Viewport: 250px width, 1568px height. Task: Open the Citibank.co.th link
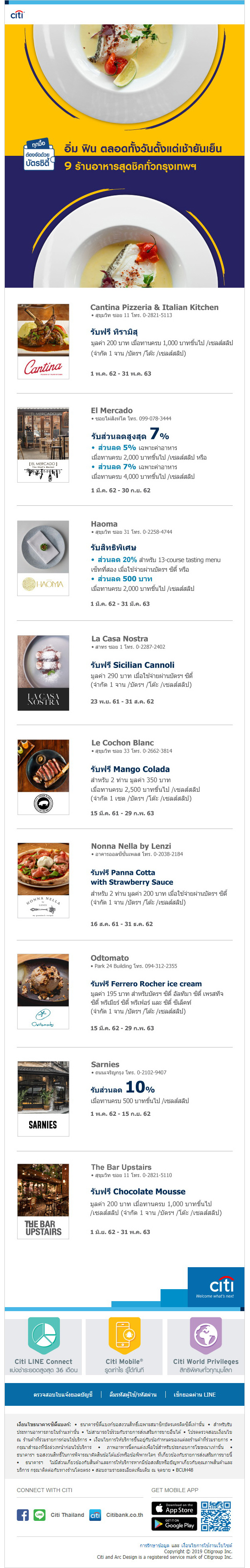125,1515
